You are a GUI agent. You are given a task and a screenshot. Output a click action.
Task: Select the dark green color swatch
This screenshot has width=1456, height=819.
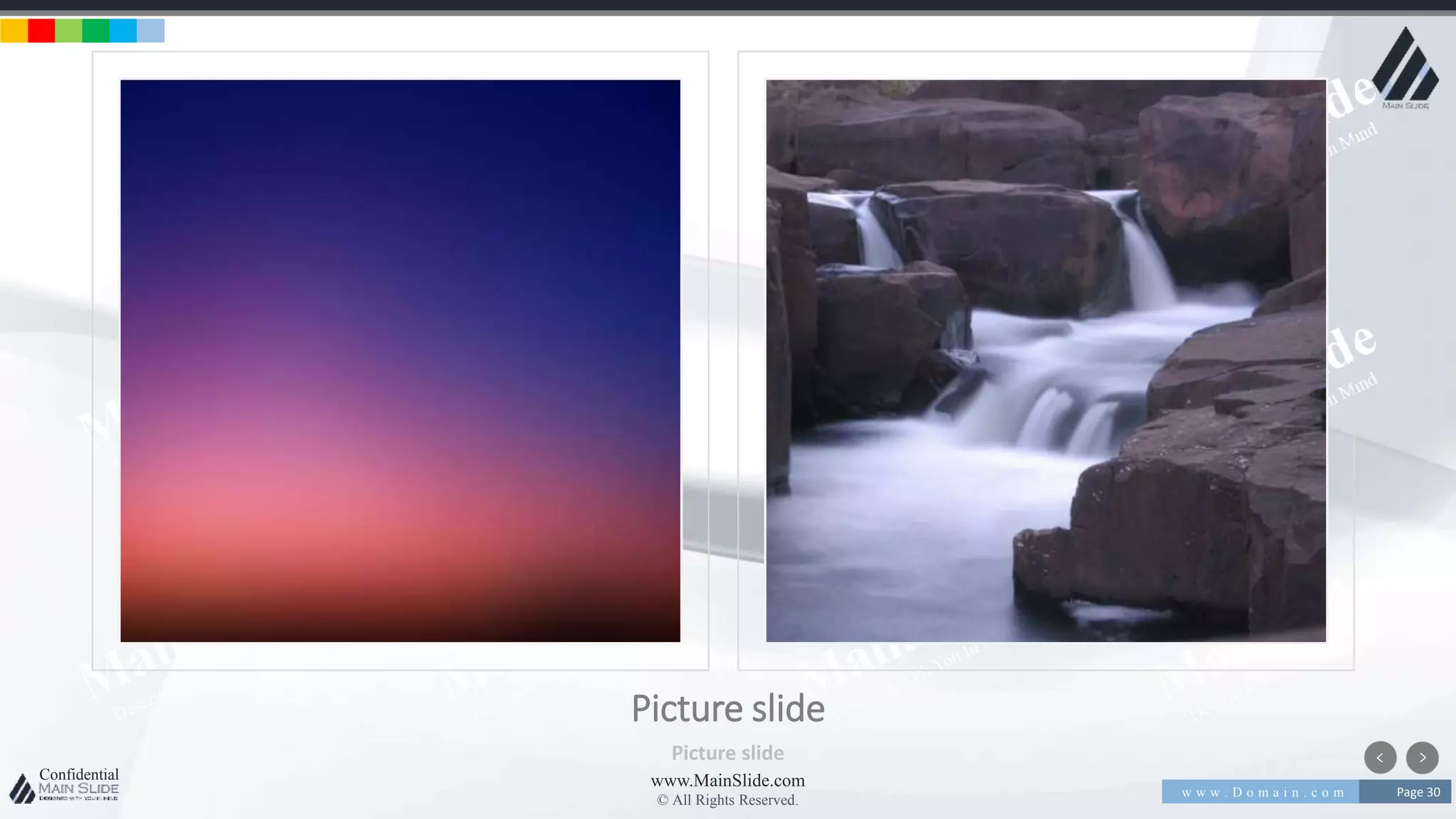pos(95,31)
